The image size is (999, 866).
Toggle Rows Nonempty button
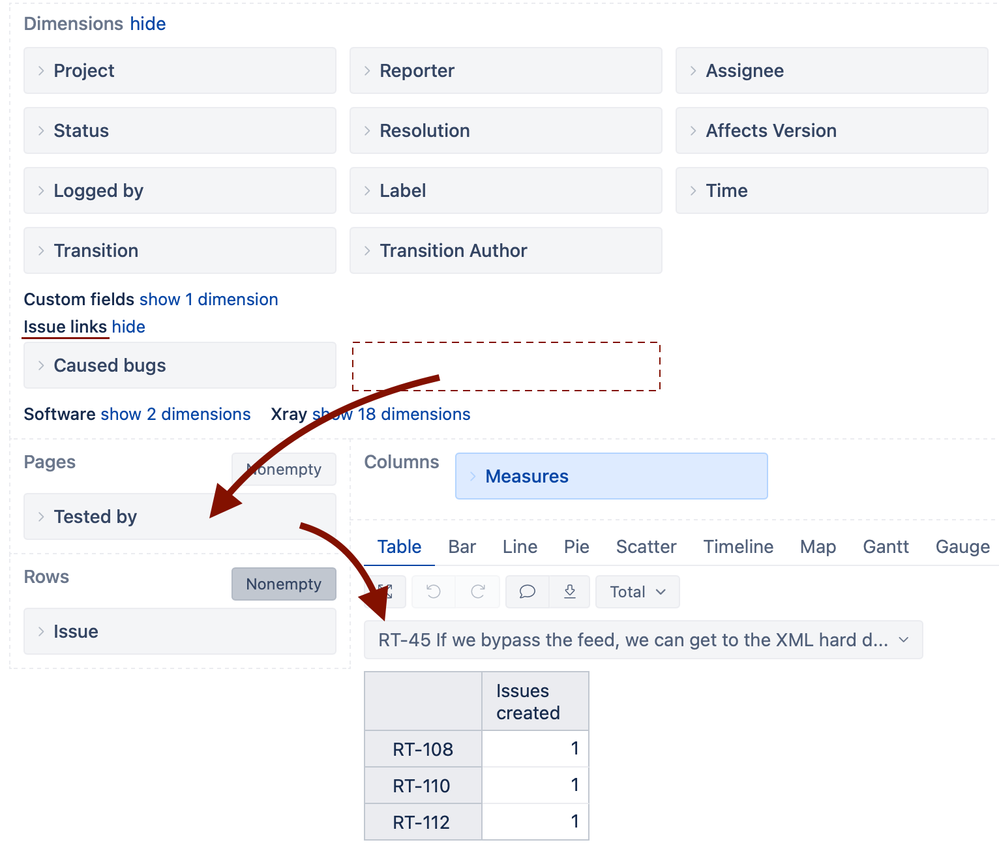pyautogui.click(x=284, y=584)
